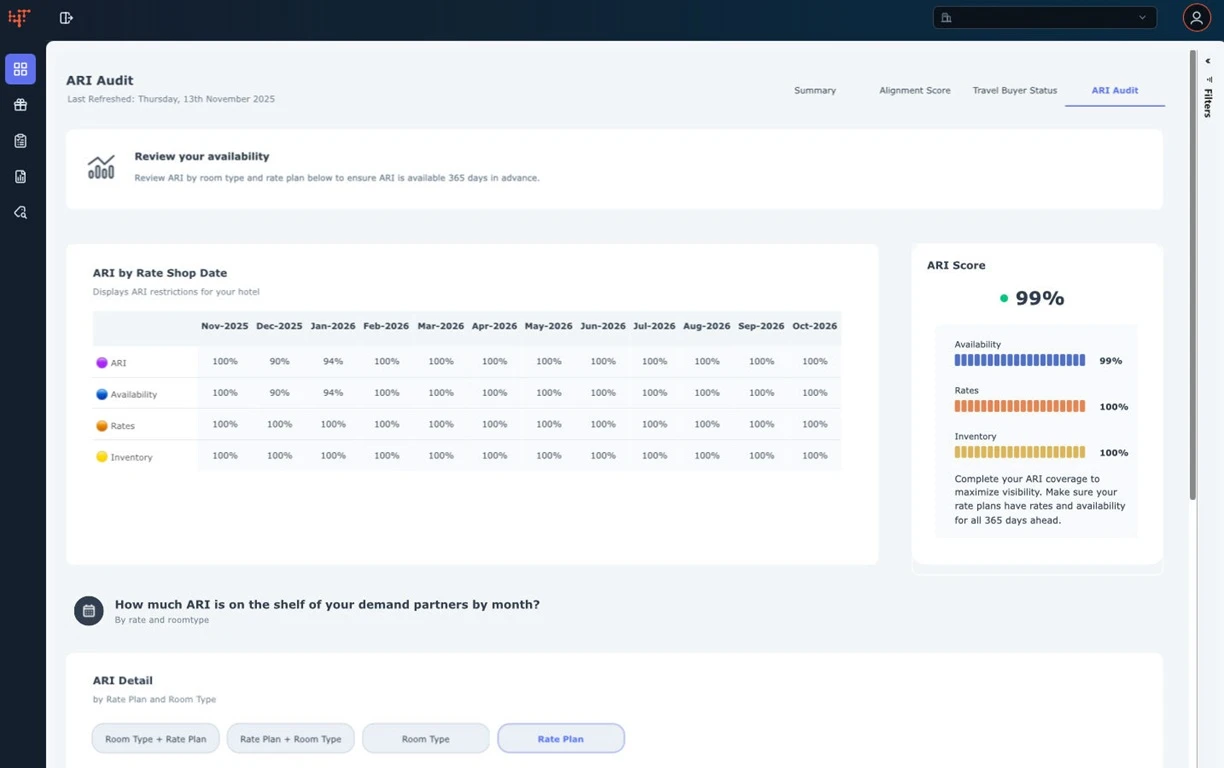The width and height of the screenshot is (1224, 768).
Task: Click the Jan-2026 column header
Action: pos(333,326)
